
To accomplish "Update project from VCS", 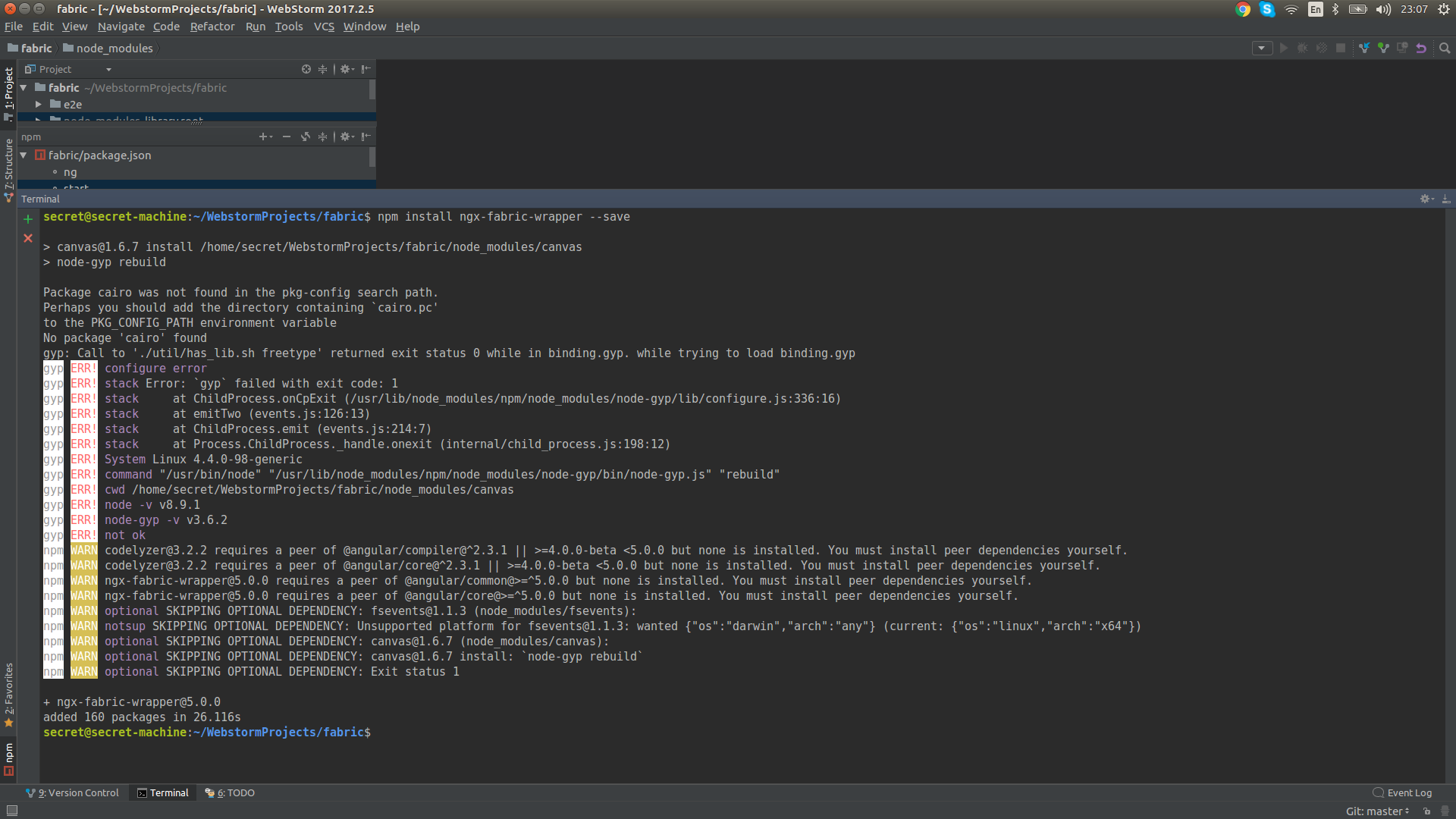I will point(1365,48).
